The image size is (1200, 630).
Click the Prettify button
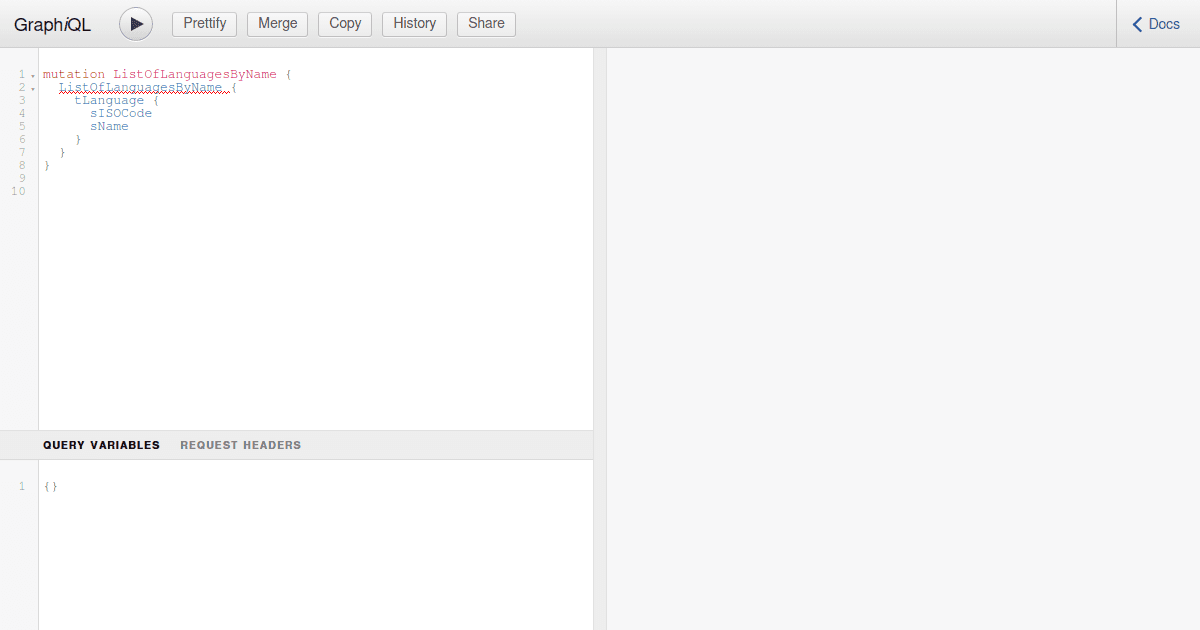coord(205,24)
